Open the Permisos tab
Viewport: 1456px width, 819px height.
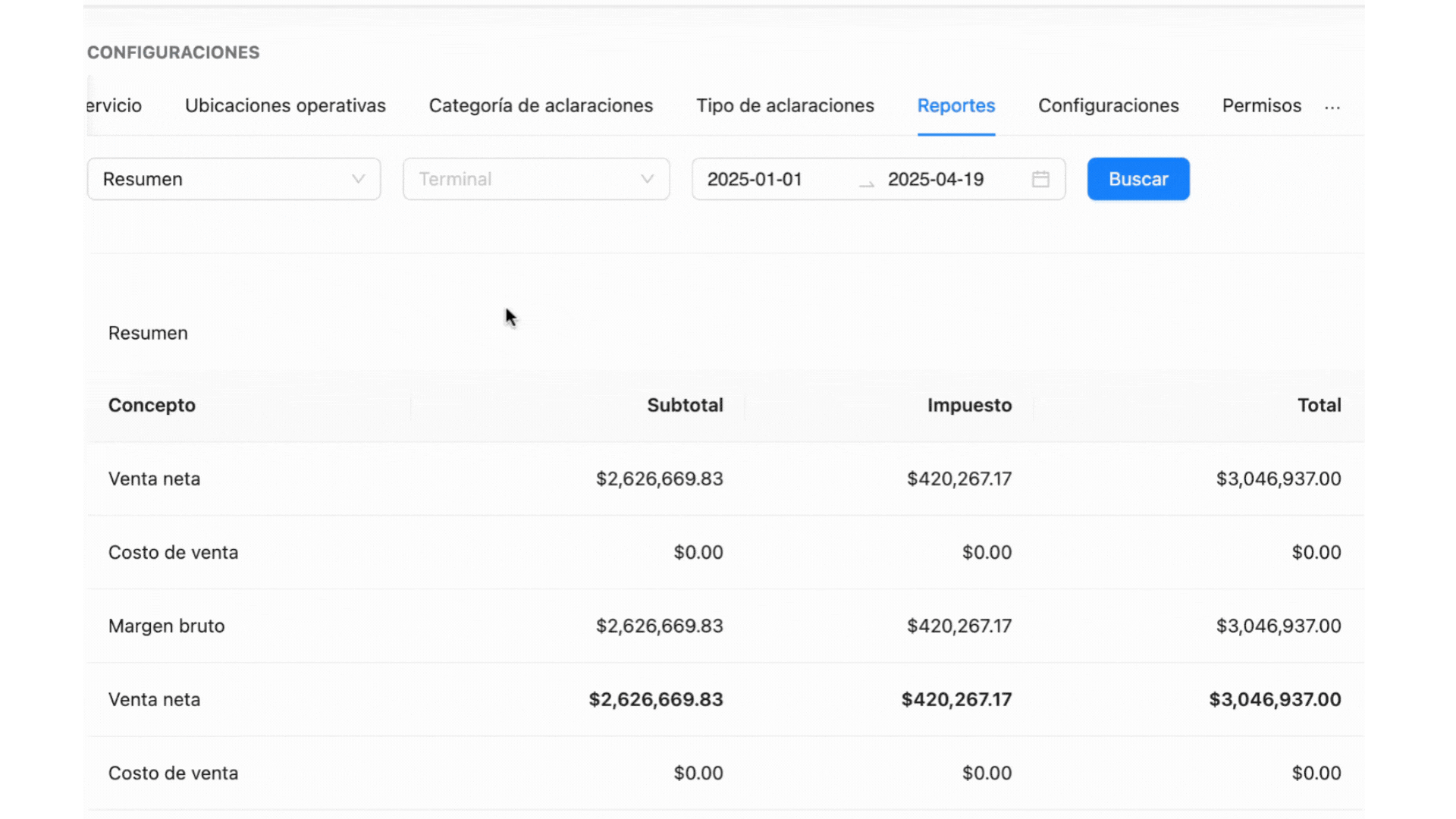coord(1261,105)
